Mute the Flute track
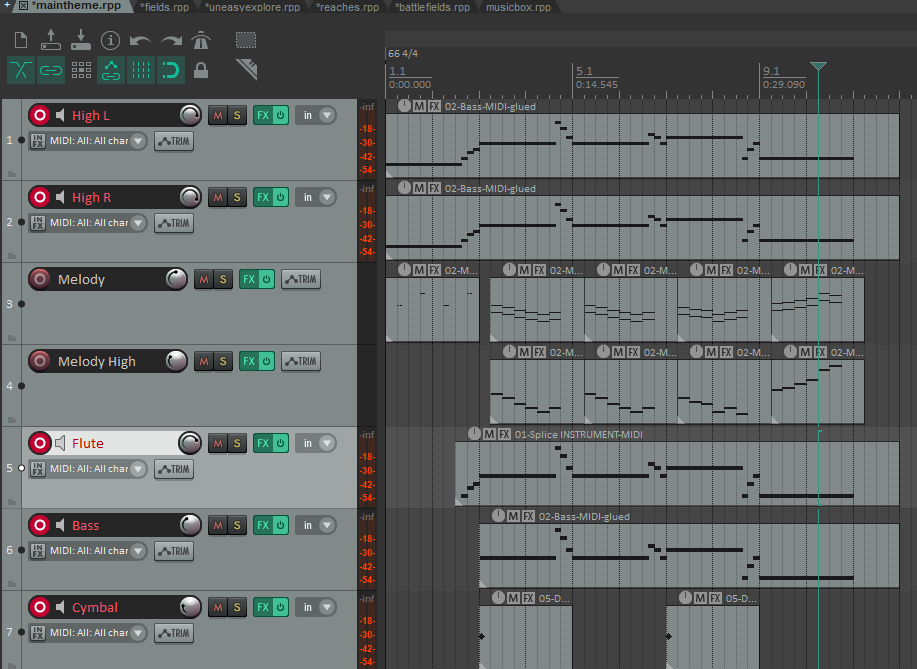 coord(218,443)
